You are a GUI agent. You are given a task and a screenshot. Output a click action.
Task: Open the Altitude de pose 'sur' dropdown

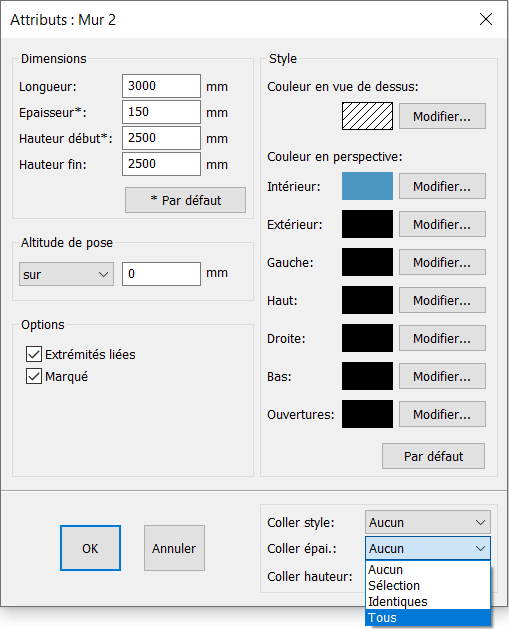(66, 274)
